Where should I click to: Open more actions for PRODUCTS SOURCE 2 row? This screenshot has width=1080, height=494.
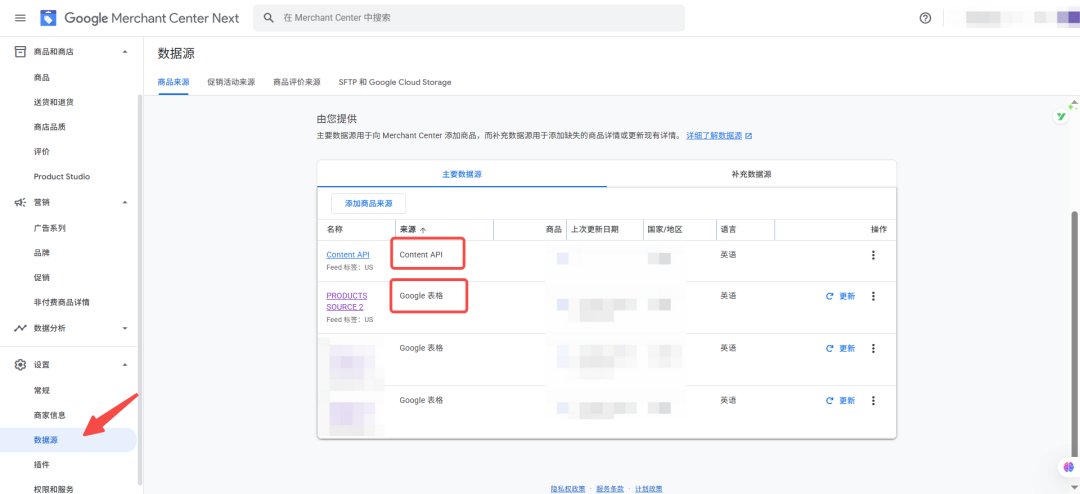pyautogui.click(x=873, y=296)
